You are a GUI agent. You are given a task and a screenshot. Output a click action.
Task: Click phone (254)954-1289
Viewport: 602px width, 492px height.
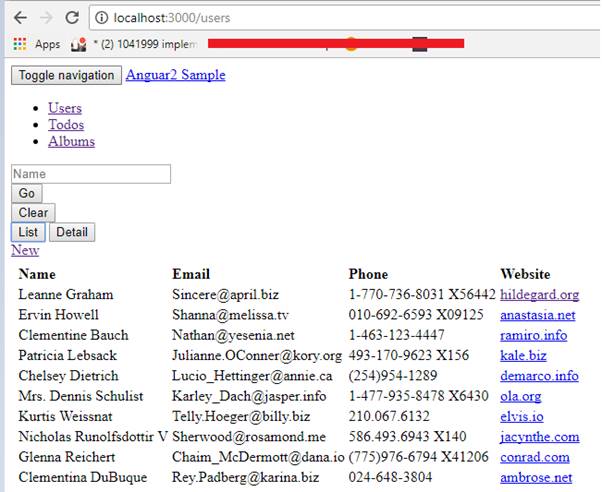(393, 376)
